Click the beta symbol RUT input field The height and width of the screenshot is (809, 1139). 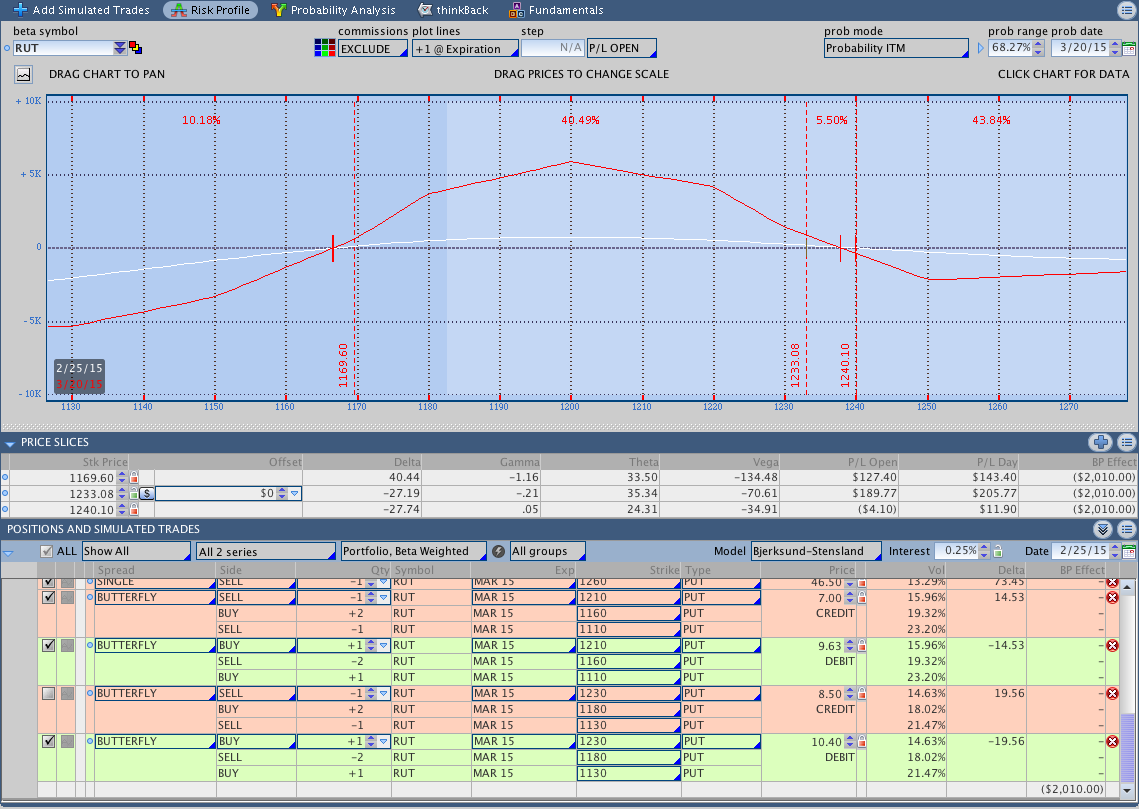coord(62,48)
